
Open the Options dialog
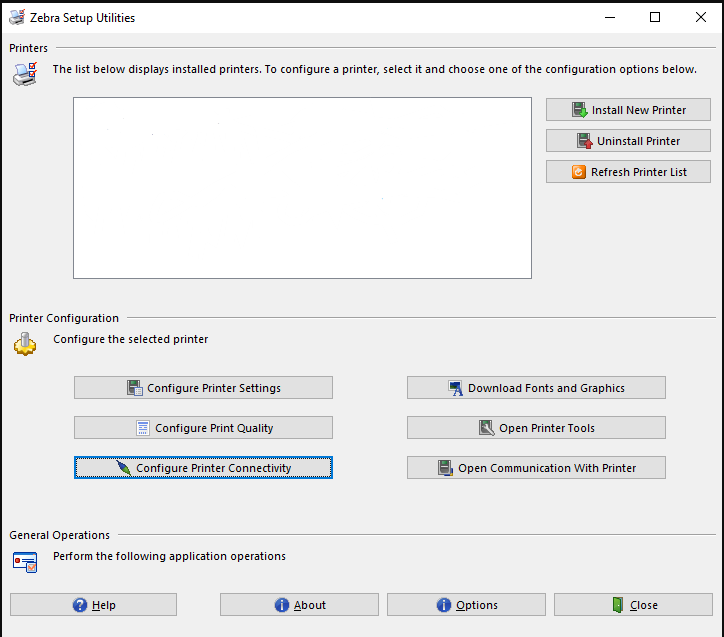point(466,605)
